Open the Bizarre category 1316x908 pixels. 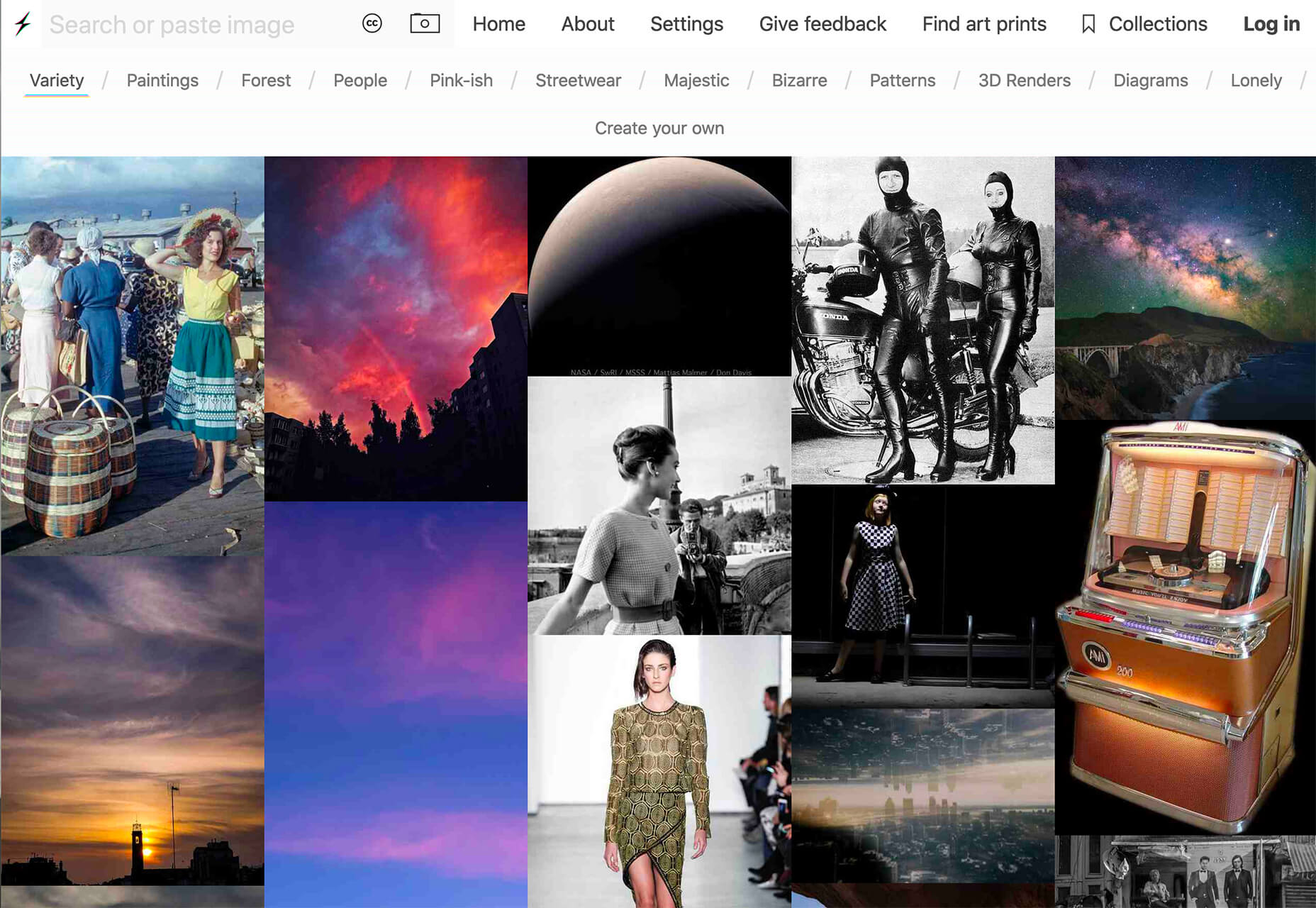799,81
